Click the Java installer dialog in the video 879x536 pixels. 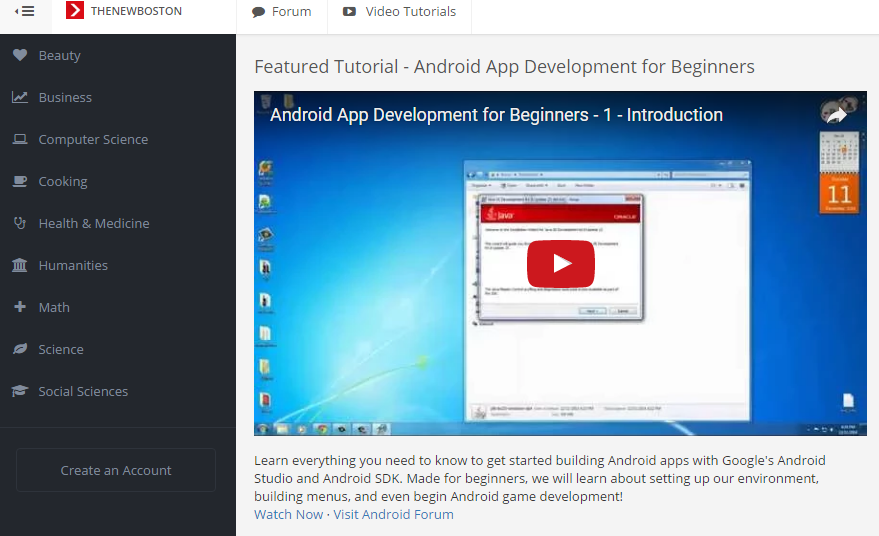click(x=561, y=258)
